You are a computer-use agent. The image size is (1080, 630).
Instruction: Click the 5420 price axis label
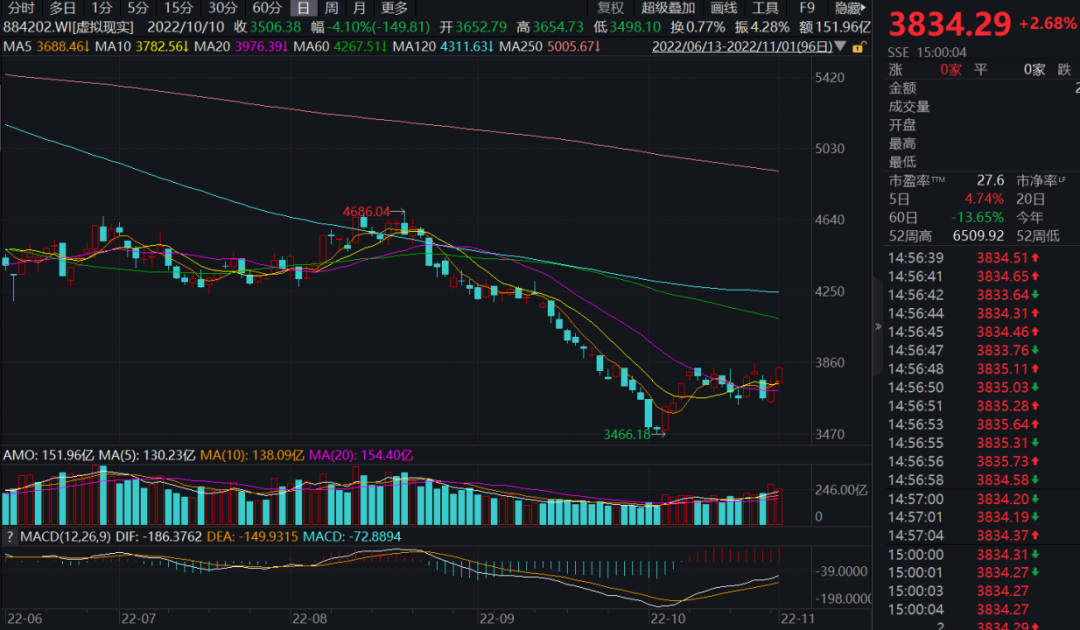(829, 77)
